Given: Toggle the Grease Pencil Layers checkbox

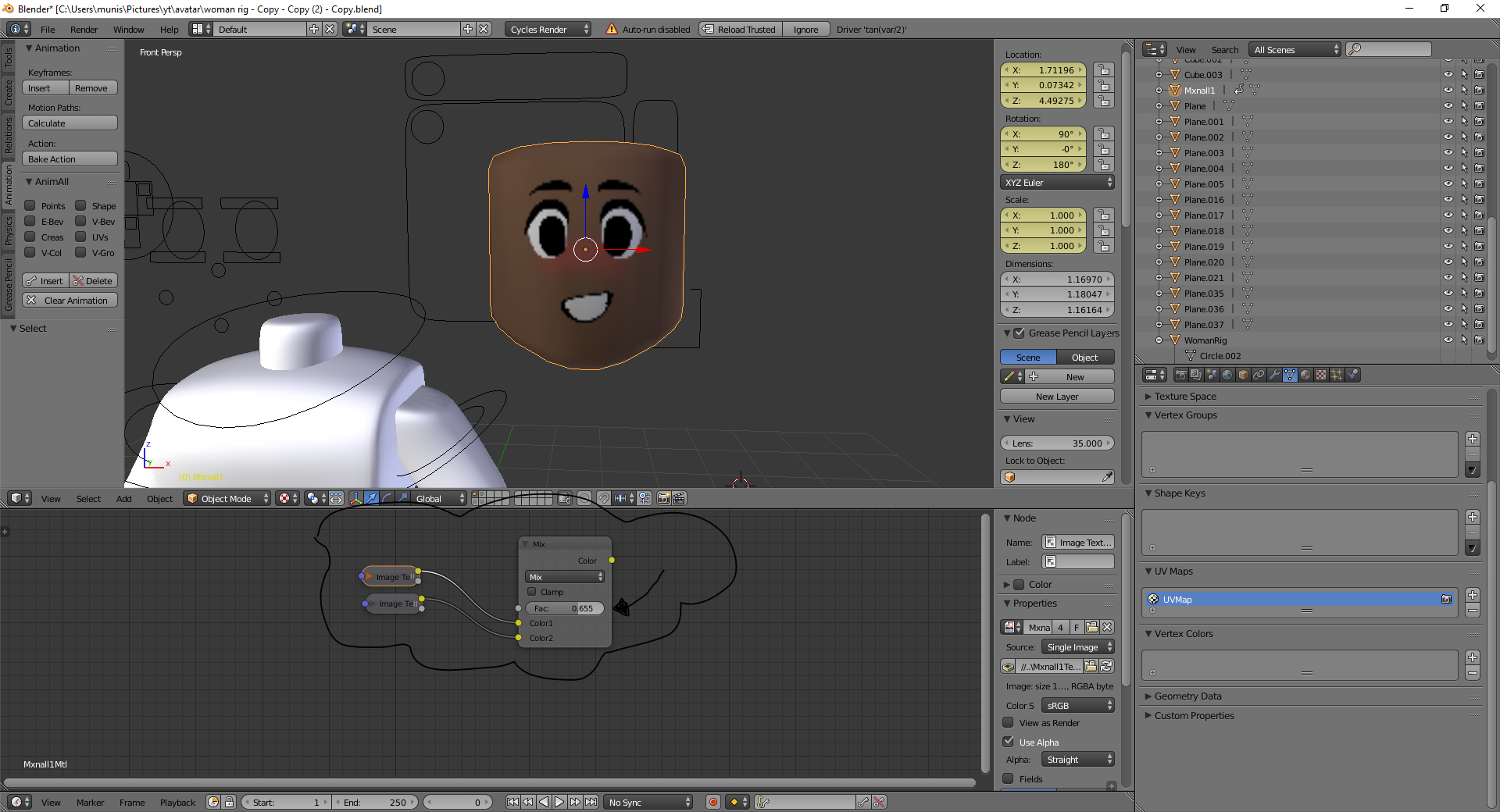Looking at the screenshot, I should point(1019,333).
